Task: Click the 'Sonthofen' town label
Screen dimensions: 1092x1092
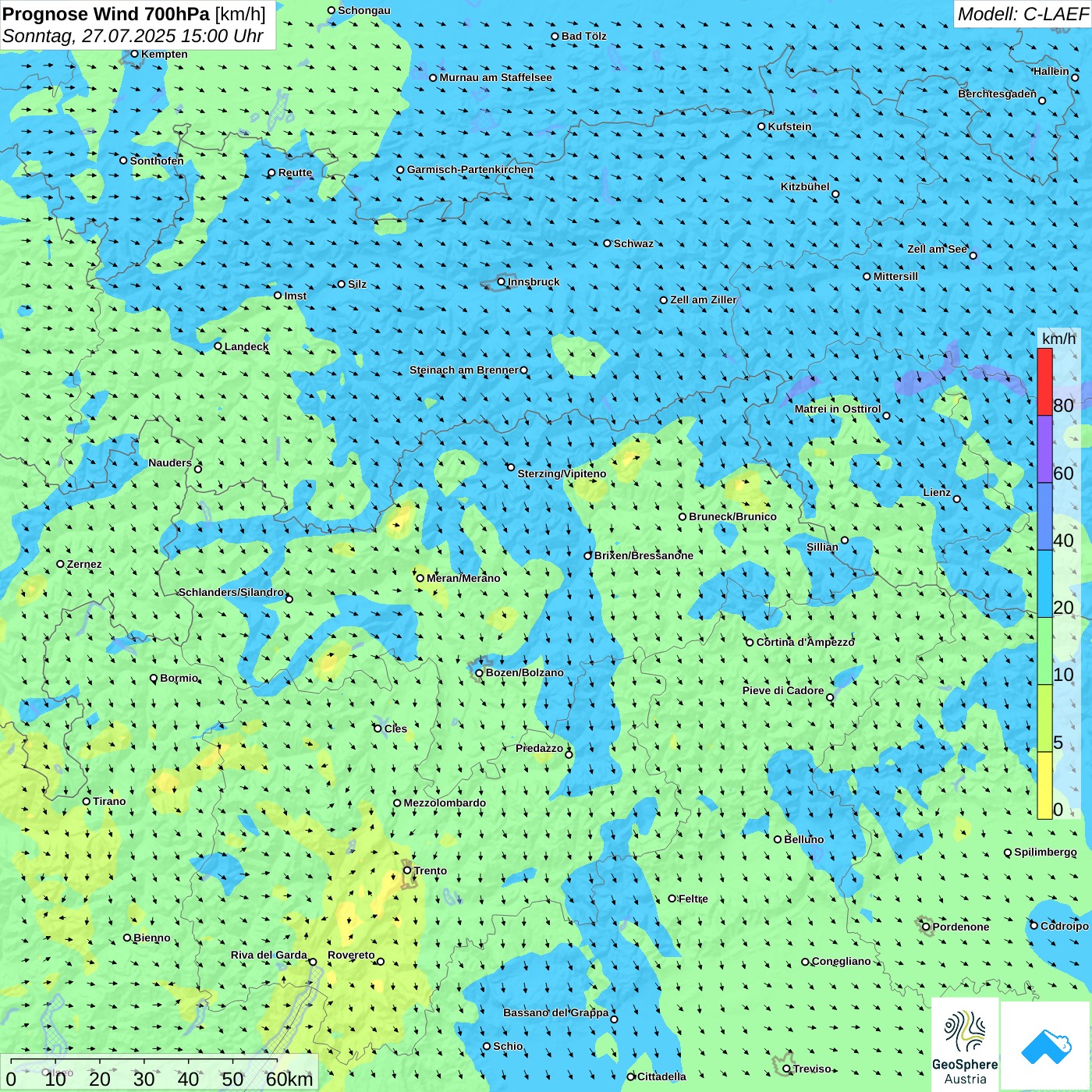Action: coord(157,161)
